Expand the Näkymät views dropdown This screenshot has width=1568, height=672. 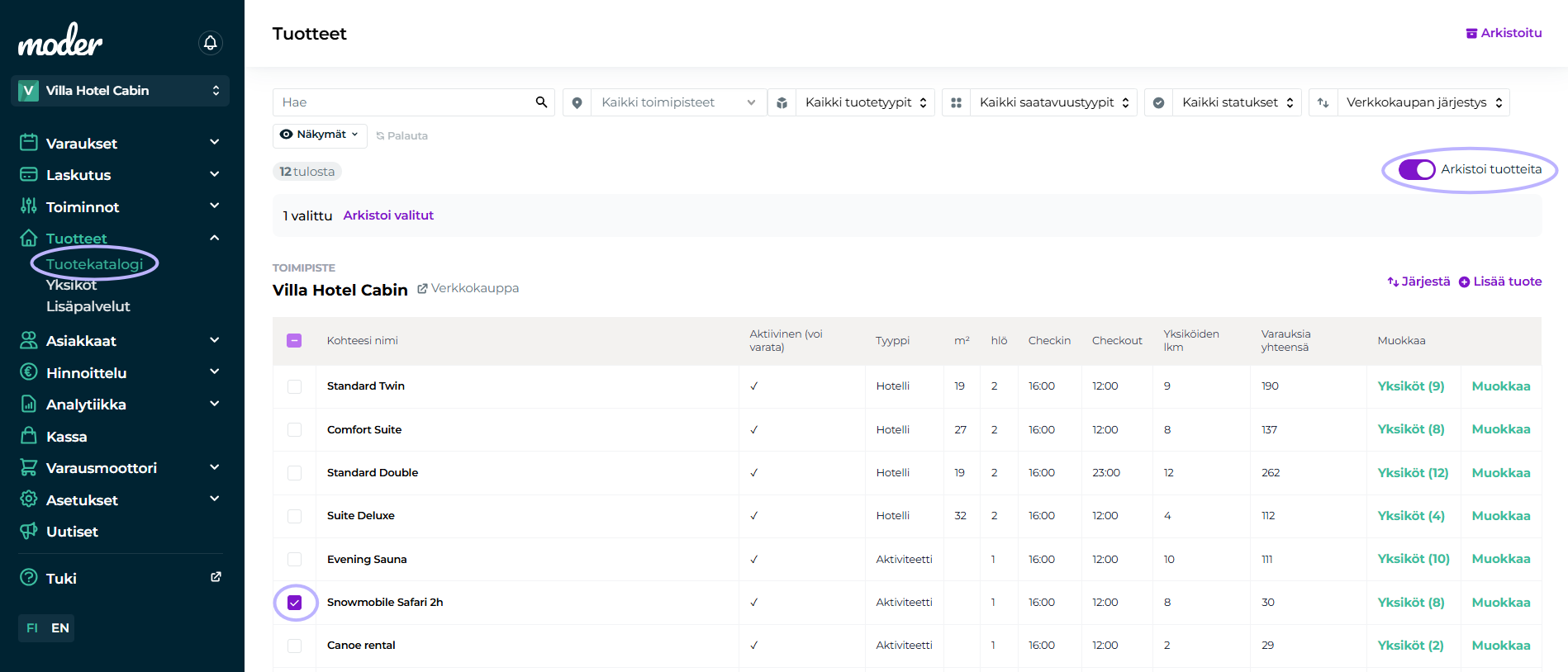tap(321, 135)
